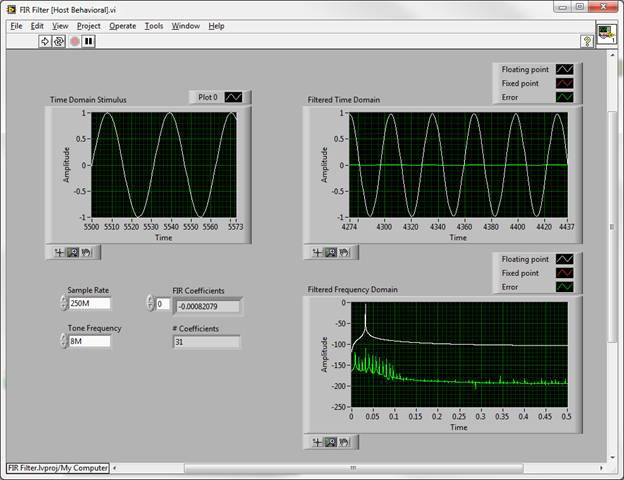Open the Operate menu

tap(122, 25)
